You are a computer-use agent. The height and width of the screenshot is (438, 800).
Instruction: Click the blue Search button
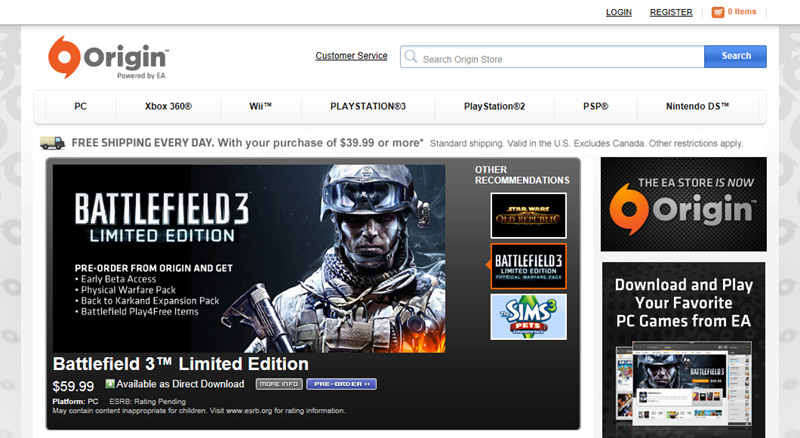pos(735,56)
